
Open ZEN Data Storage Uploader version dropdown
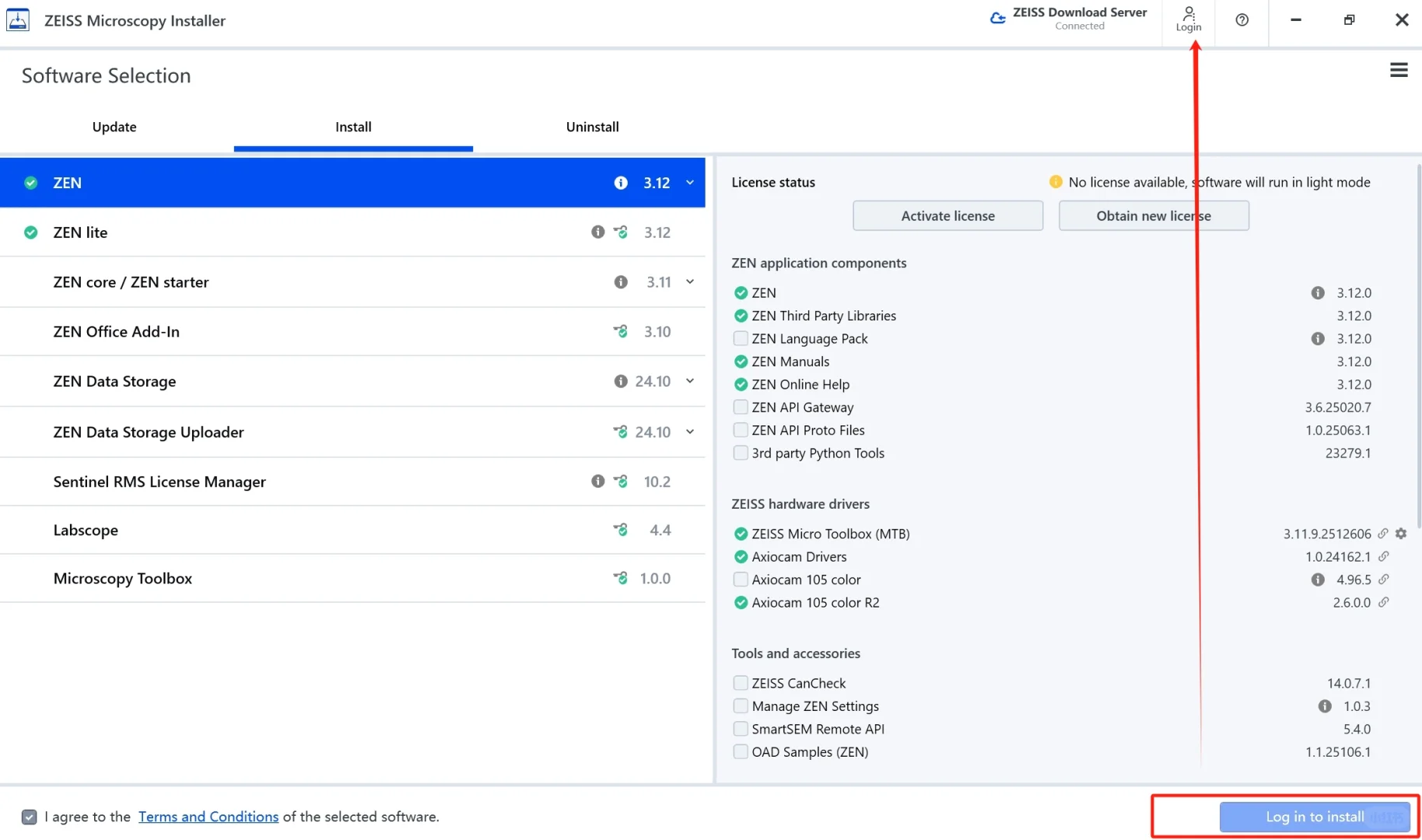coord(690,432)
